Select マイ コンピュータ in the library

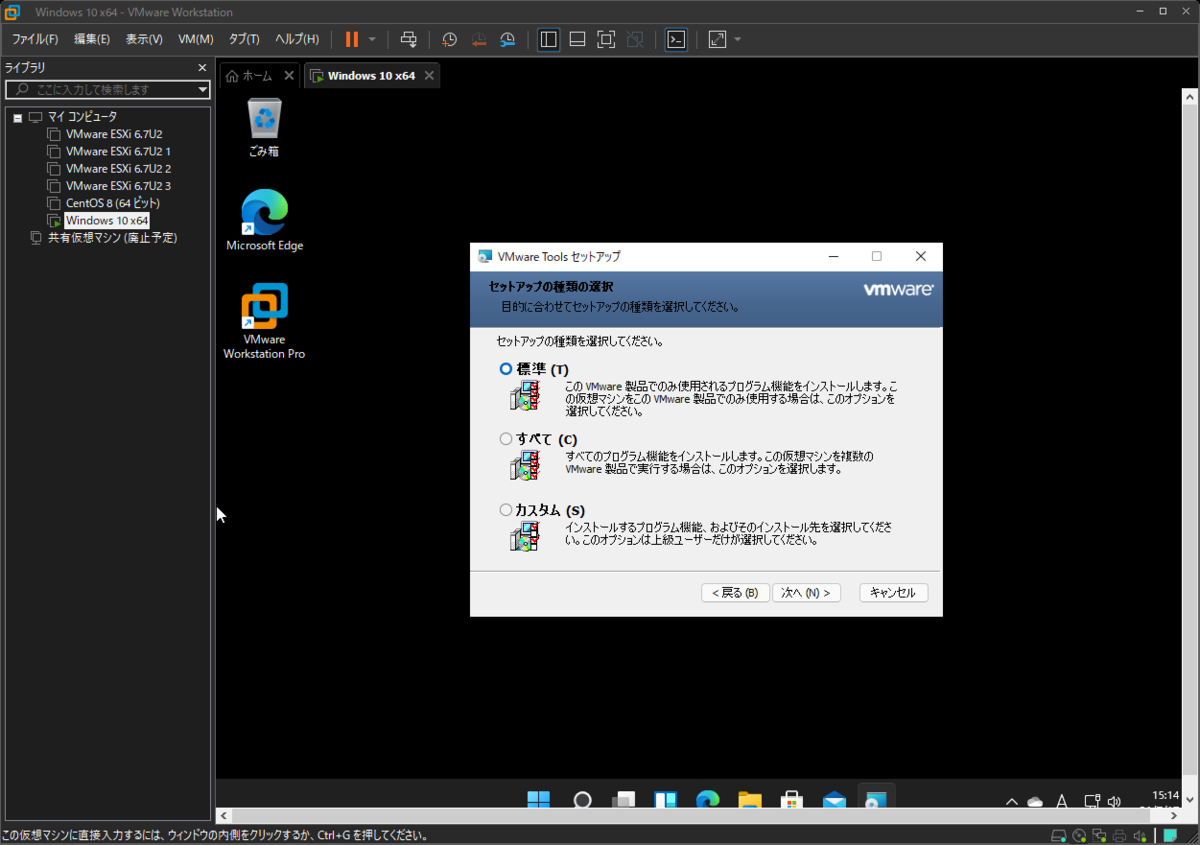click(x=82, y=117)
